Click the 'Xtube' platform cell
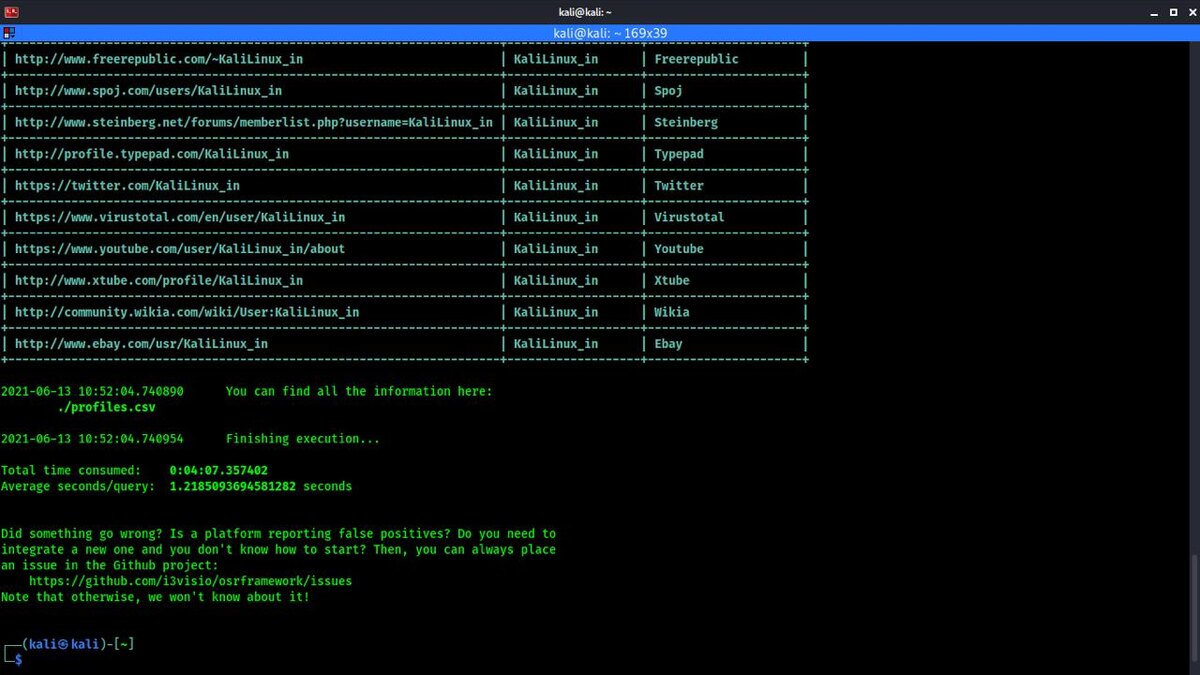Image resolution: width=1200 pixels, height=675 pixels. pos(672,281)
